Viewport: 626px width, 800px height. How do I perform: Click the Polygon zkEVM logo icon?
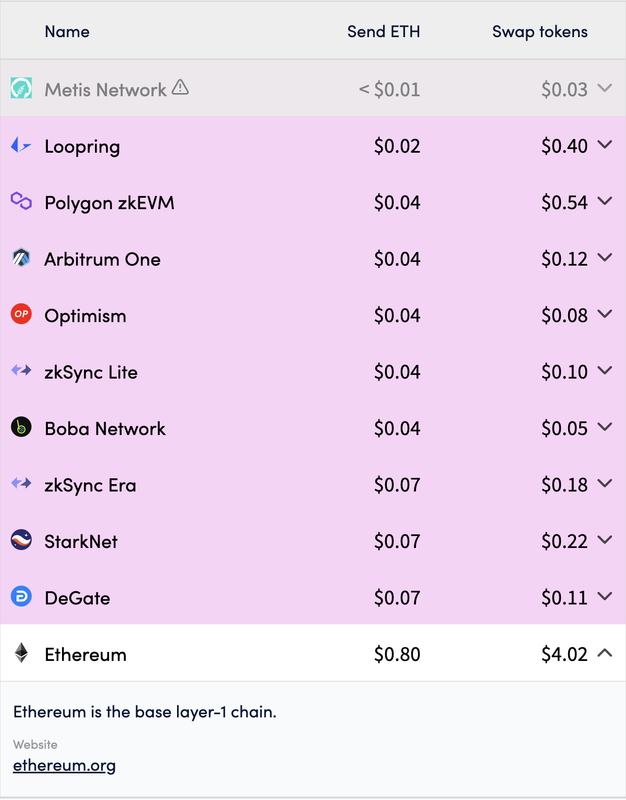pos(21,201)
